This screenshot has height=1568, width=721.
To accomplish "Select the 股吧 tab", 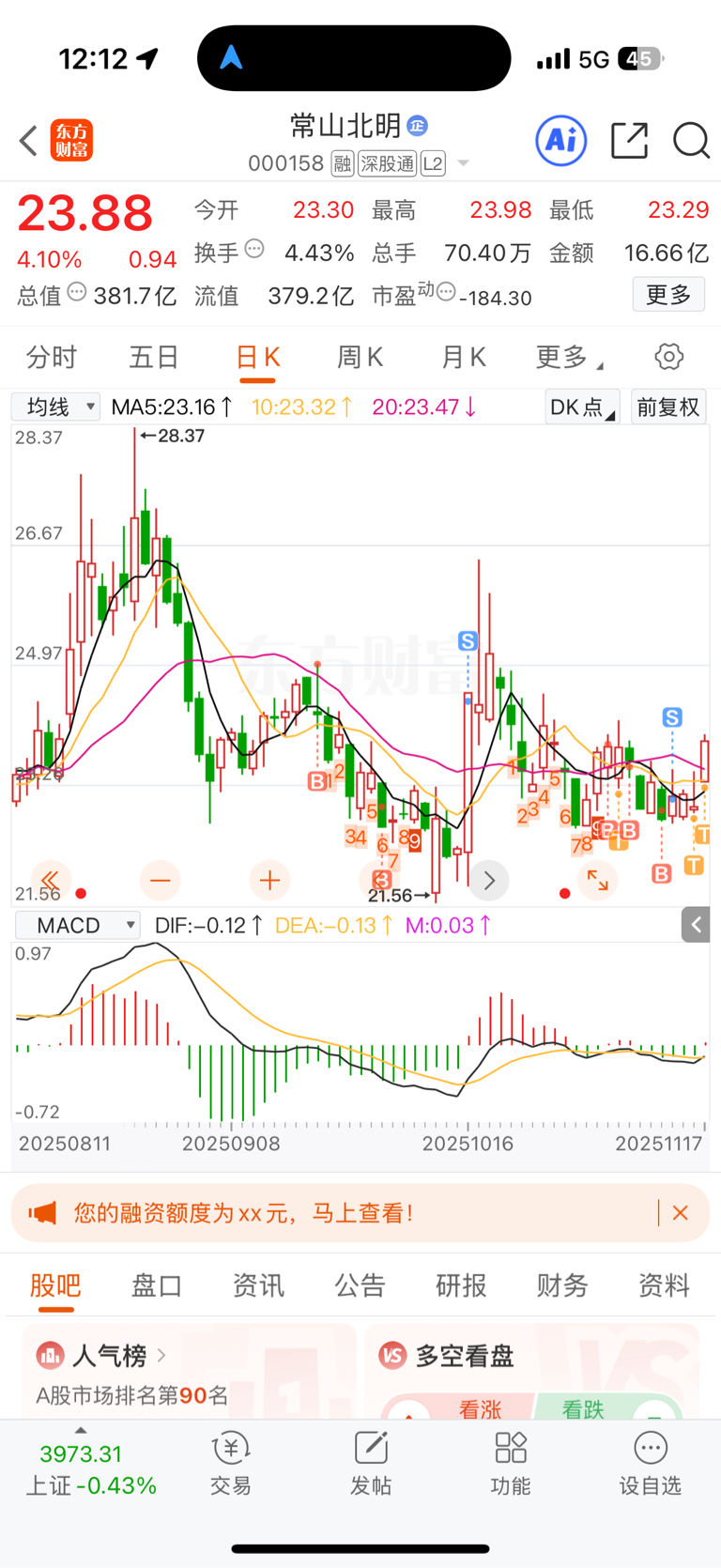I will (x=55, y=1285).
